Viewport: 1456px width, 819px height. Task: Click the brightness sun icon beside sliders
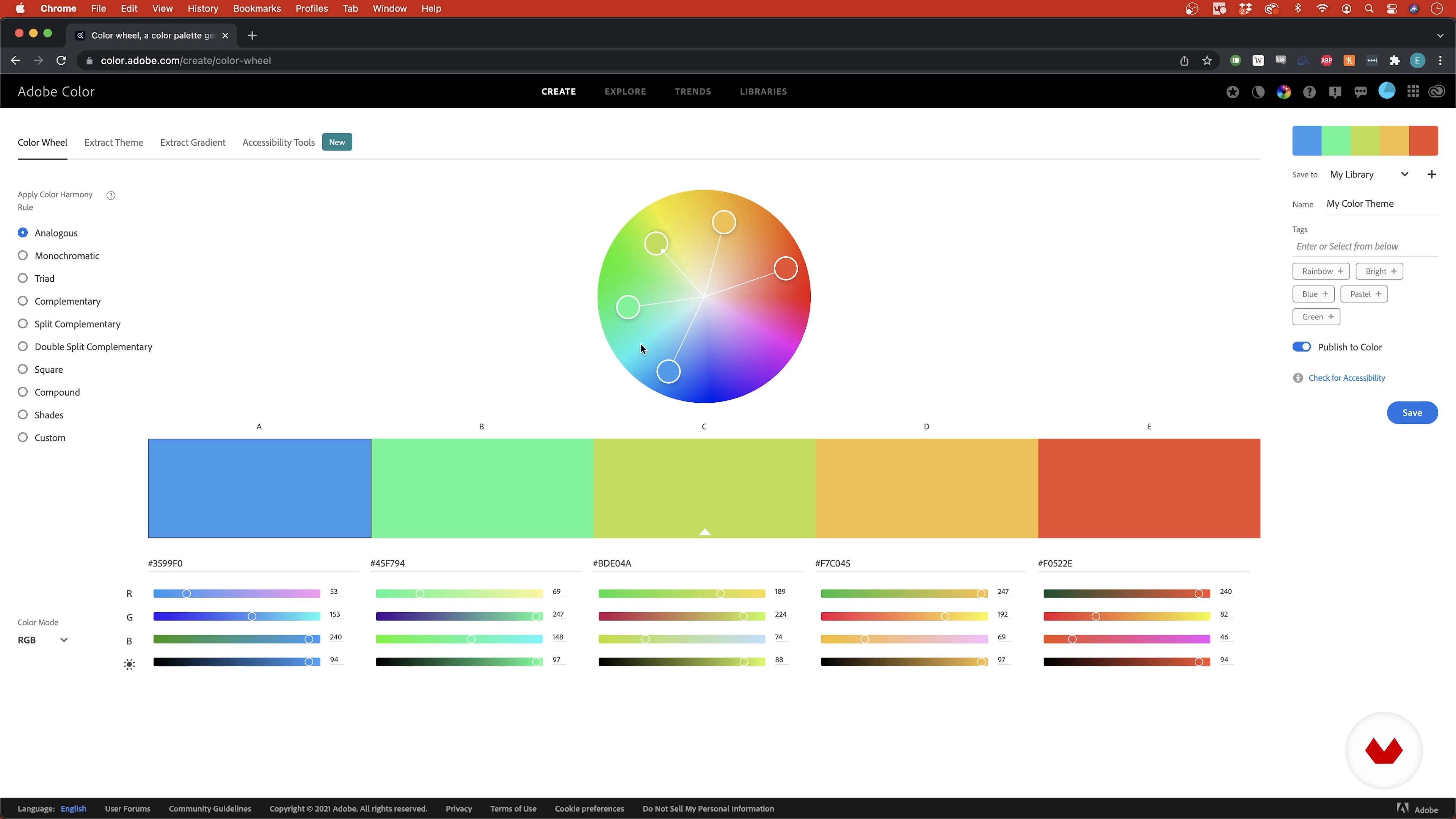(129, 664)
